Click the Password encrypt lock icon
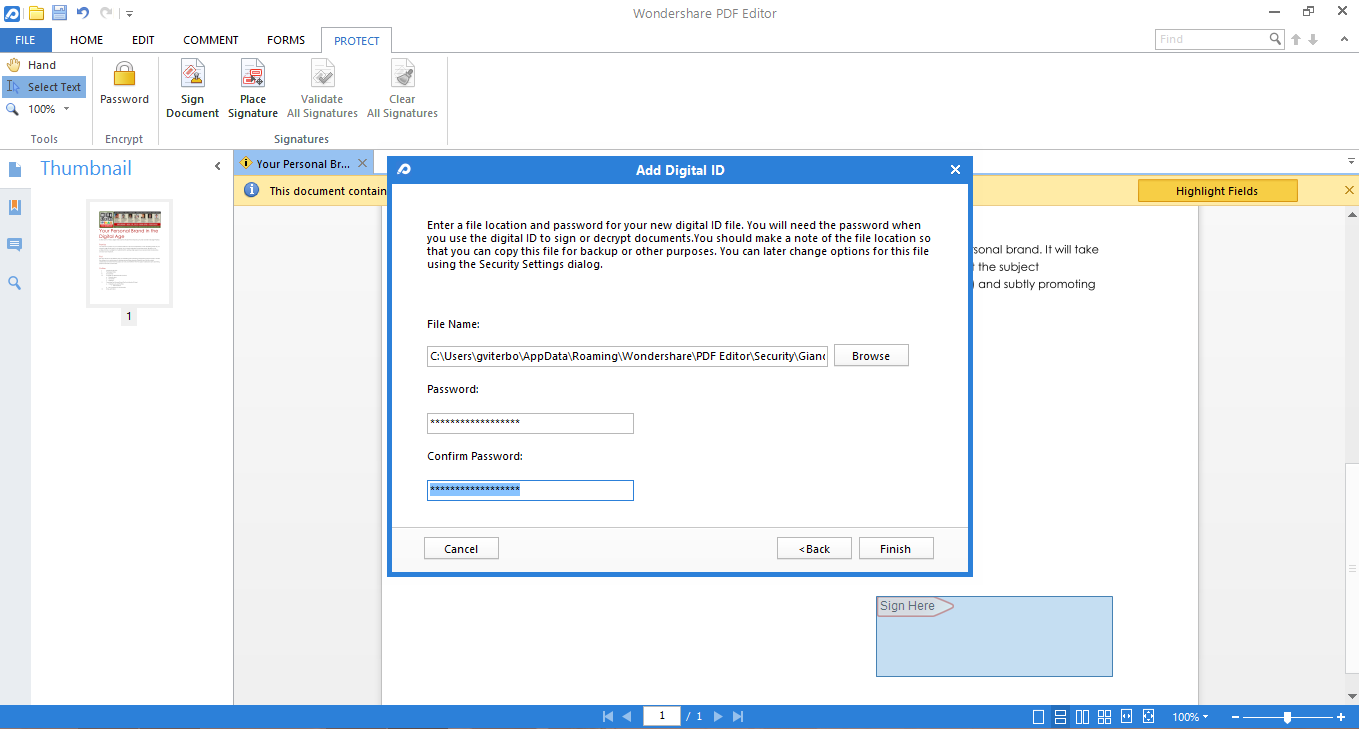 (x=124, y=76)
